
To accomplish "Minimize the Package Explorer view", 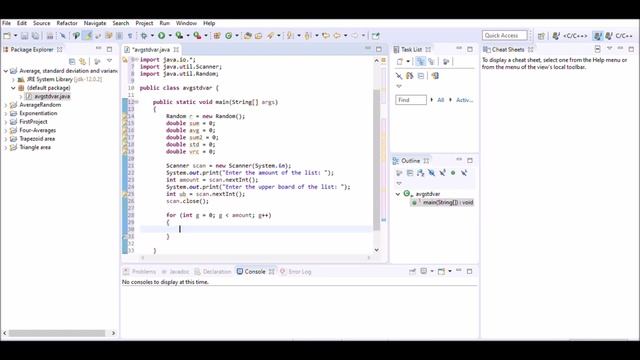I will [x=98, y=49].
